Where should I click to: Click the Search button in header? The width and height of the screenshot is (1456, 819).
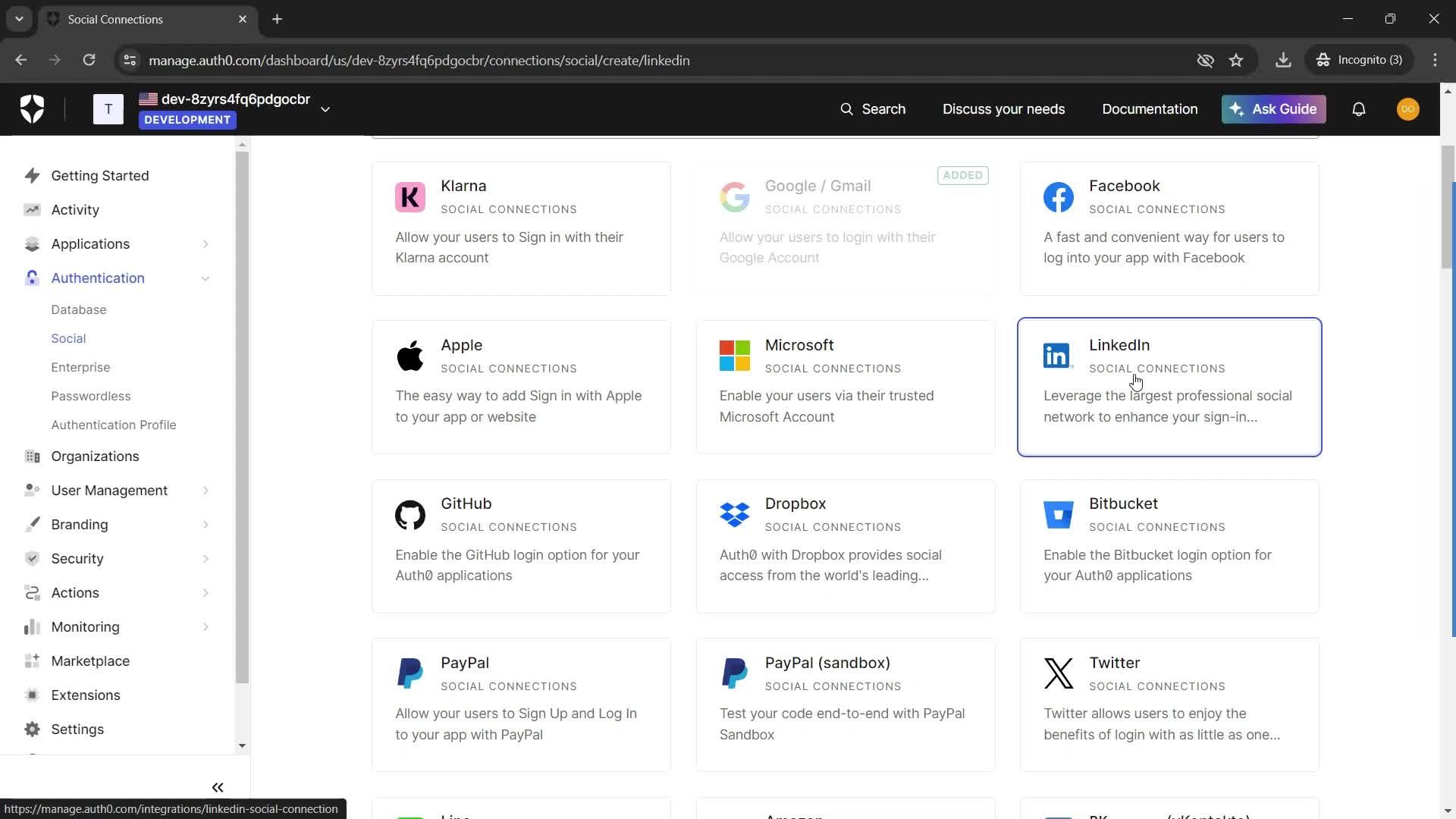pyautogui.click(x=873, y=109)
